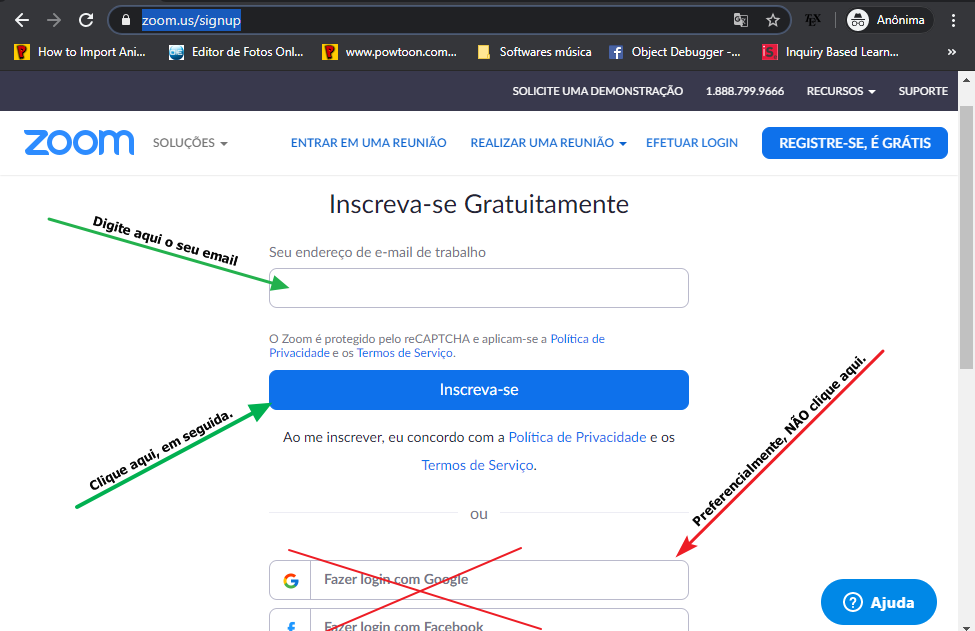Open the SUPORTE link

click(x=923, y=91)
